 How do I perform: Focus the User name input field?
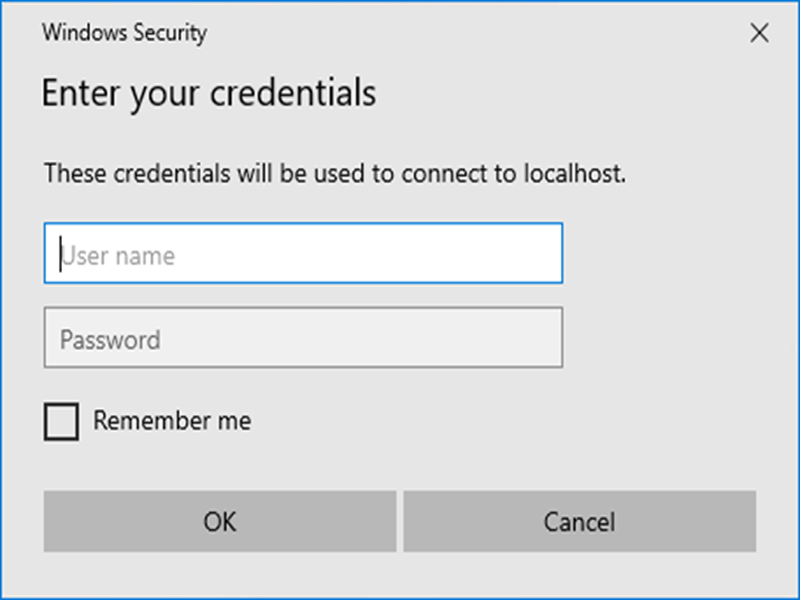[x=304, y=253]
